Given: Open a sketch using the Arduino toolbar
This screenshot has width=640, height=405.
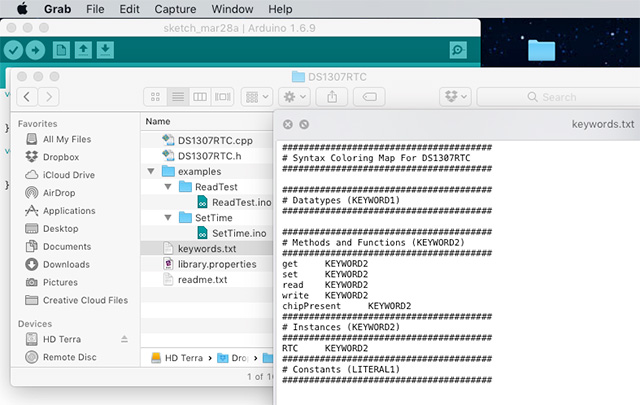Looking at the screenshot, I should click(x=83, y=50).
